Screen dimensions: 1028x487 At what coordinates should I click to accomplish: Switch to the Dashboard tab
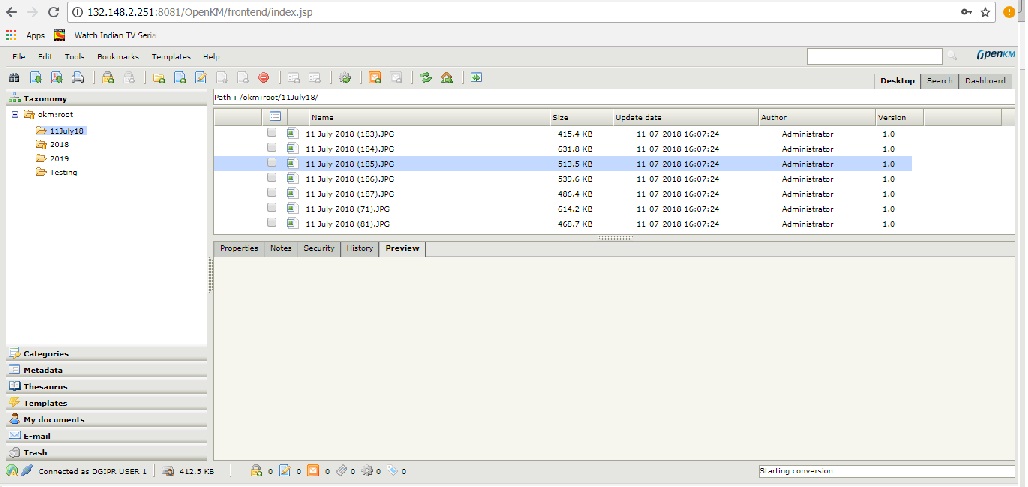pos(985,80)
